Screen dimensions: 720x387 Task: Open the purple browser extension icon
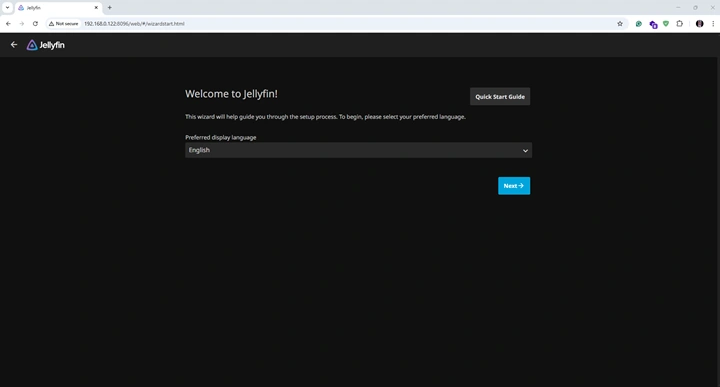pyautogui.click(x=653, y=24)
